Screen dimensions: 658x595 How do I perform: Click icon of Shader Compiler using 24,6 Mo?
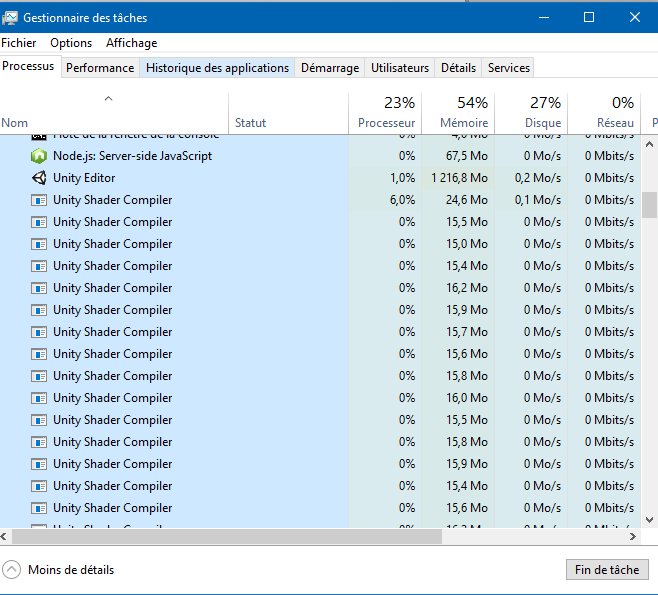39,200
